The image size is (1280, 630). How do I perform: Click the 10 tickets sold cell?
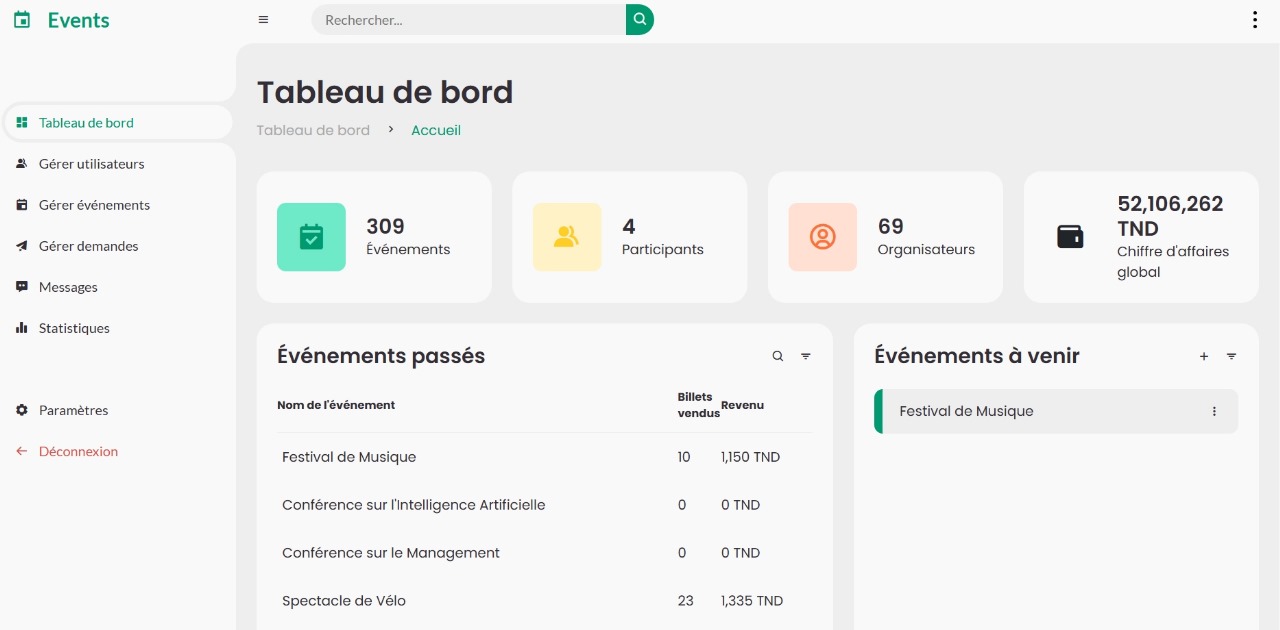click(684, 457)
